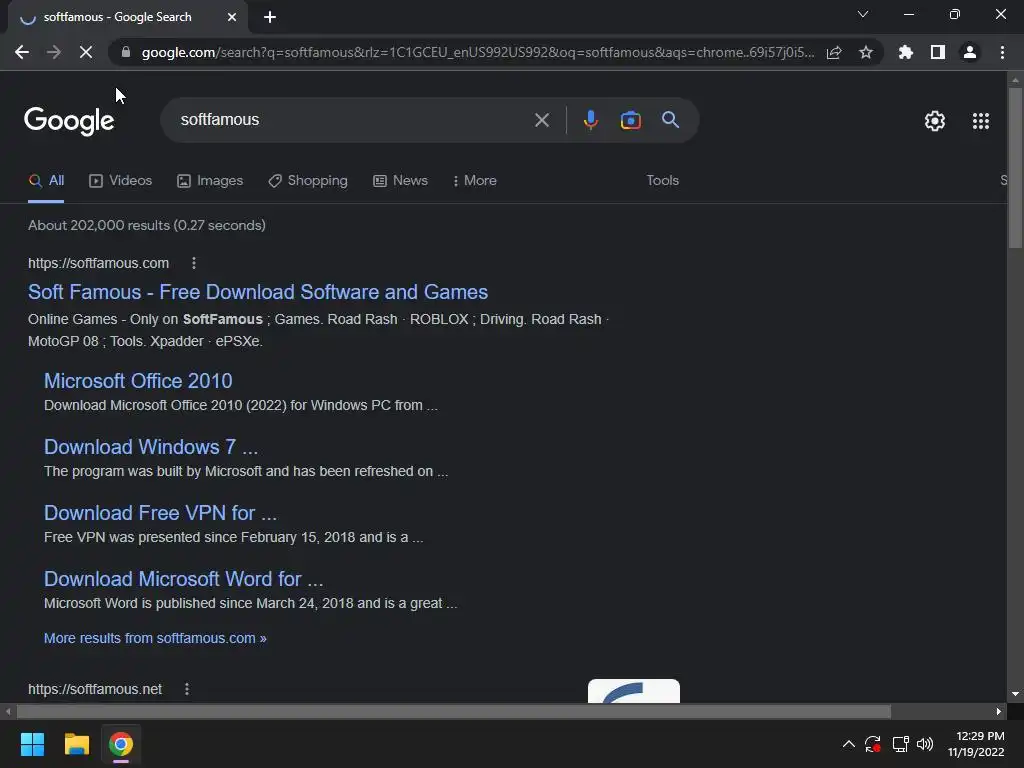Switch to the News tab
Screen dimensions: 1024x768
click(x=400, y=181)
